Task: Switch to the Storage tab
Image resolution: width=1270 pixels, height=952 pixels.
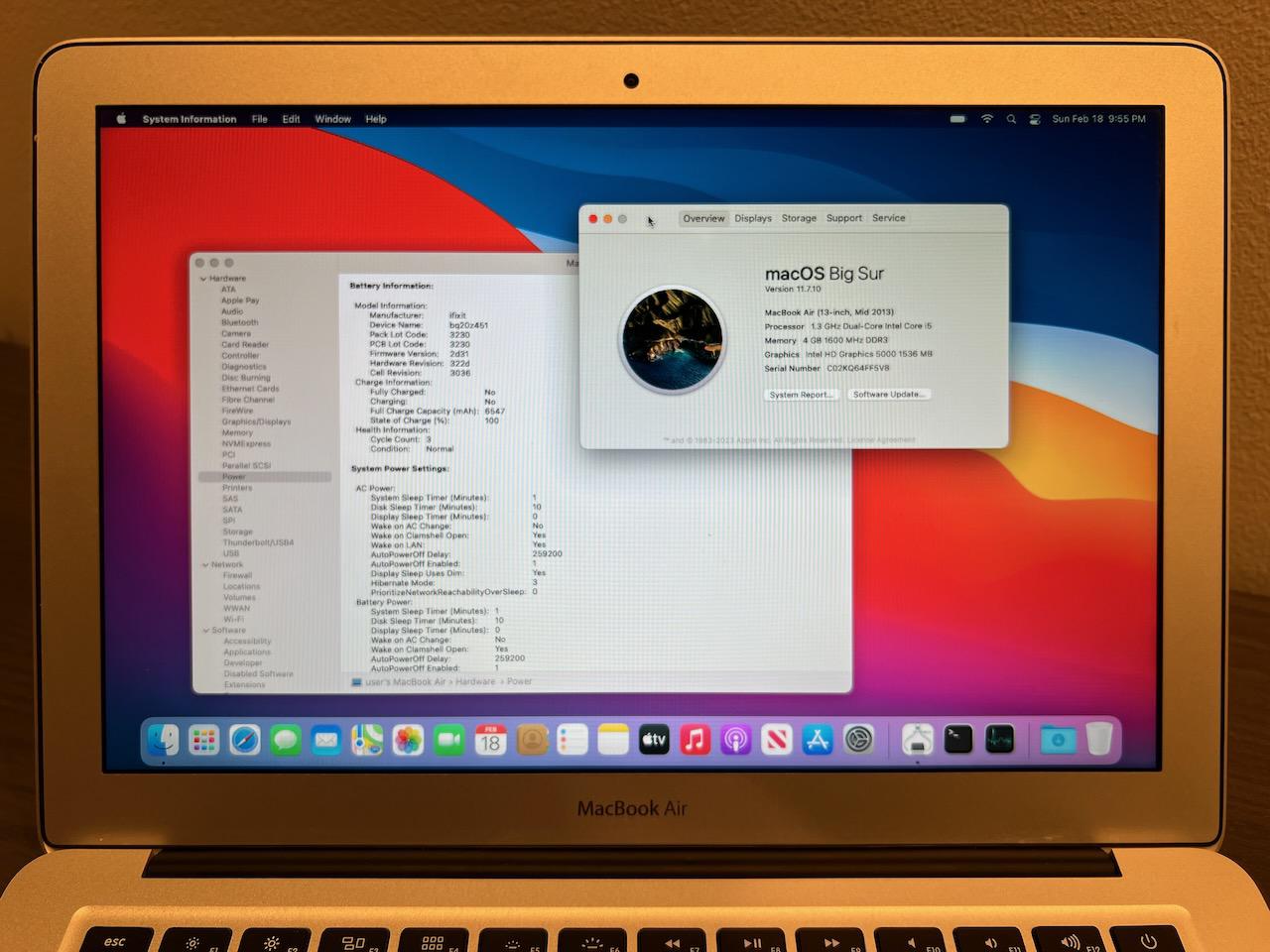Action: (799, 218)
